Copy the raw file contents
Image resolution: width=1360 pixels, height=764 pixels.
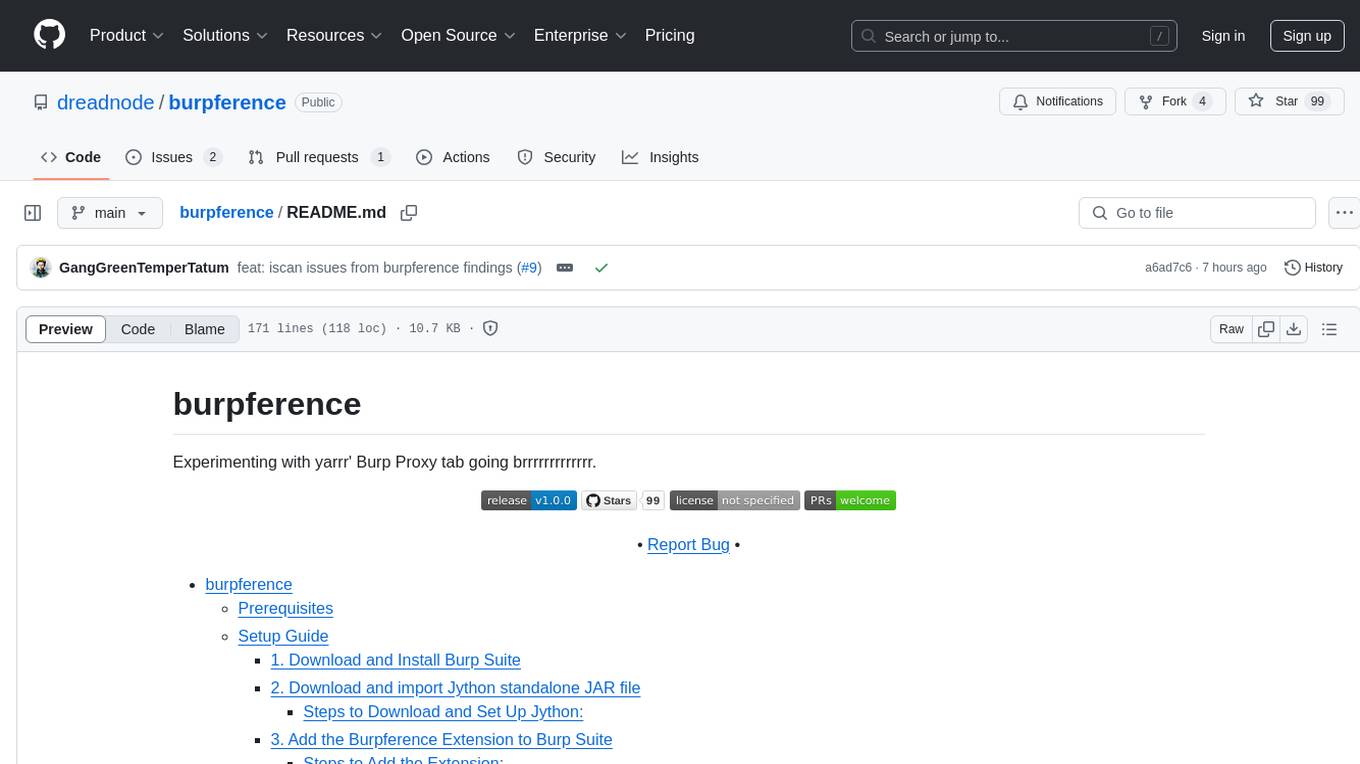click(x=1266, y=329)
